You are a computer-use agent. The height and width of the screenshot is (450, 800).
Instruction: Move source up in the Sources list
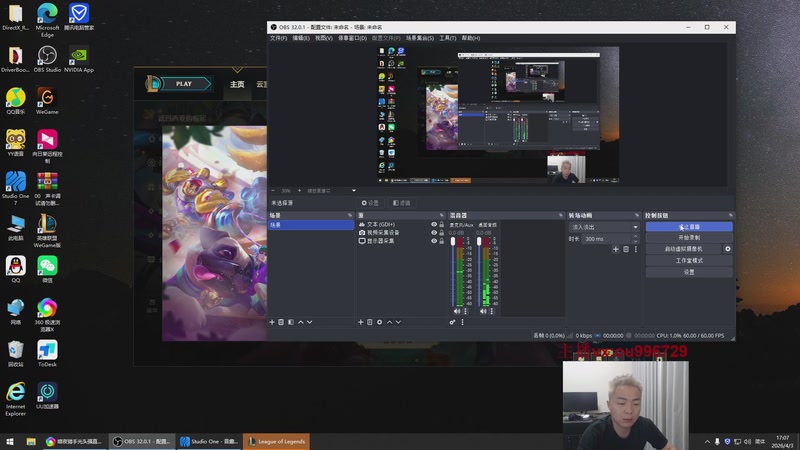[389, 322]
